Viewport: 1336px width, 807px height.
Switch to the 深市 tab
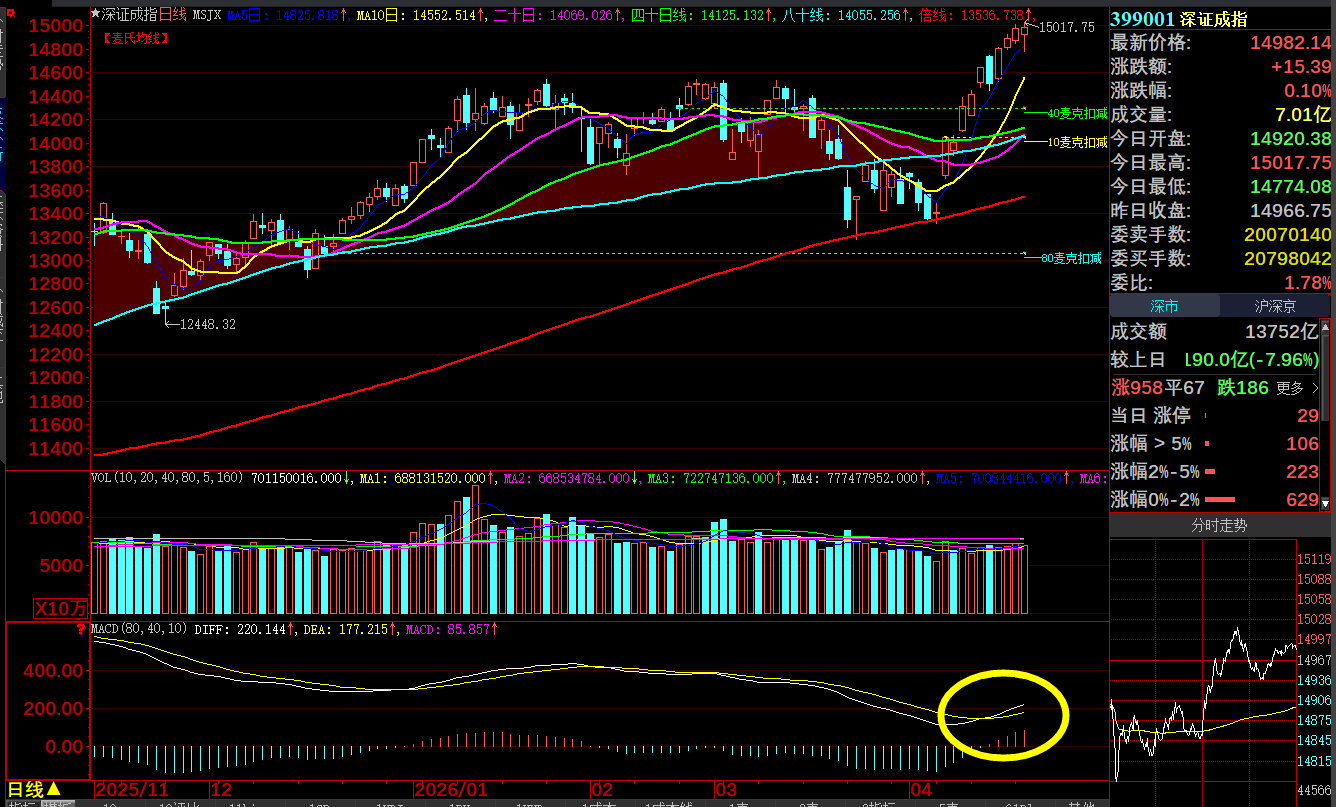(1163, 306)
